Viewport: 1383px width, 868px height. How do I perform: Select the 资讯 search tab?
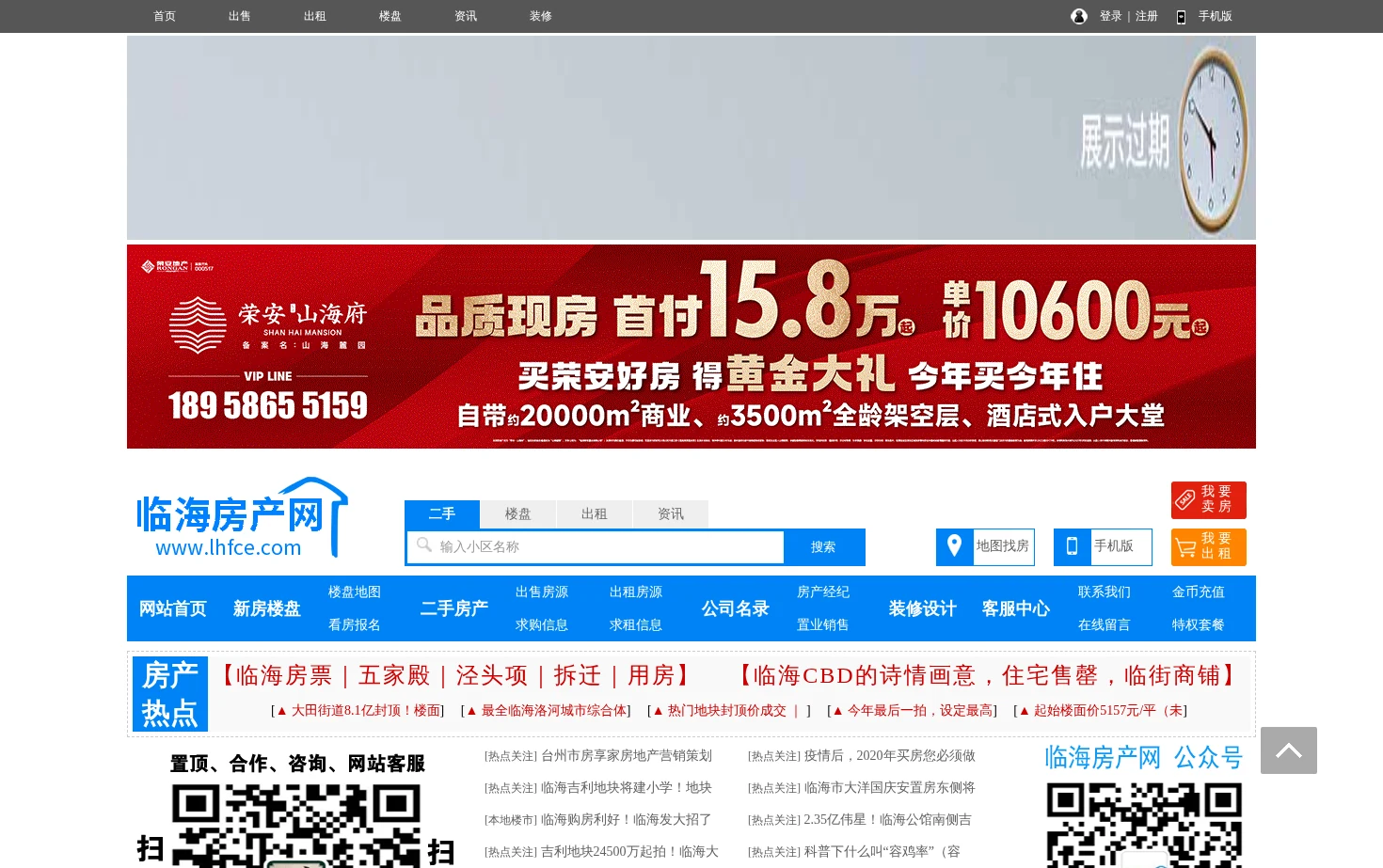tap(671, 513)
